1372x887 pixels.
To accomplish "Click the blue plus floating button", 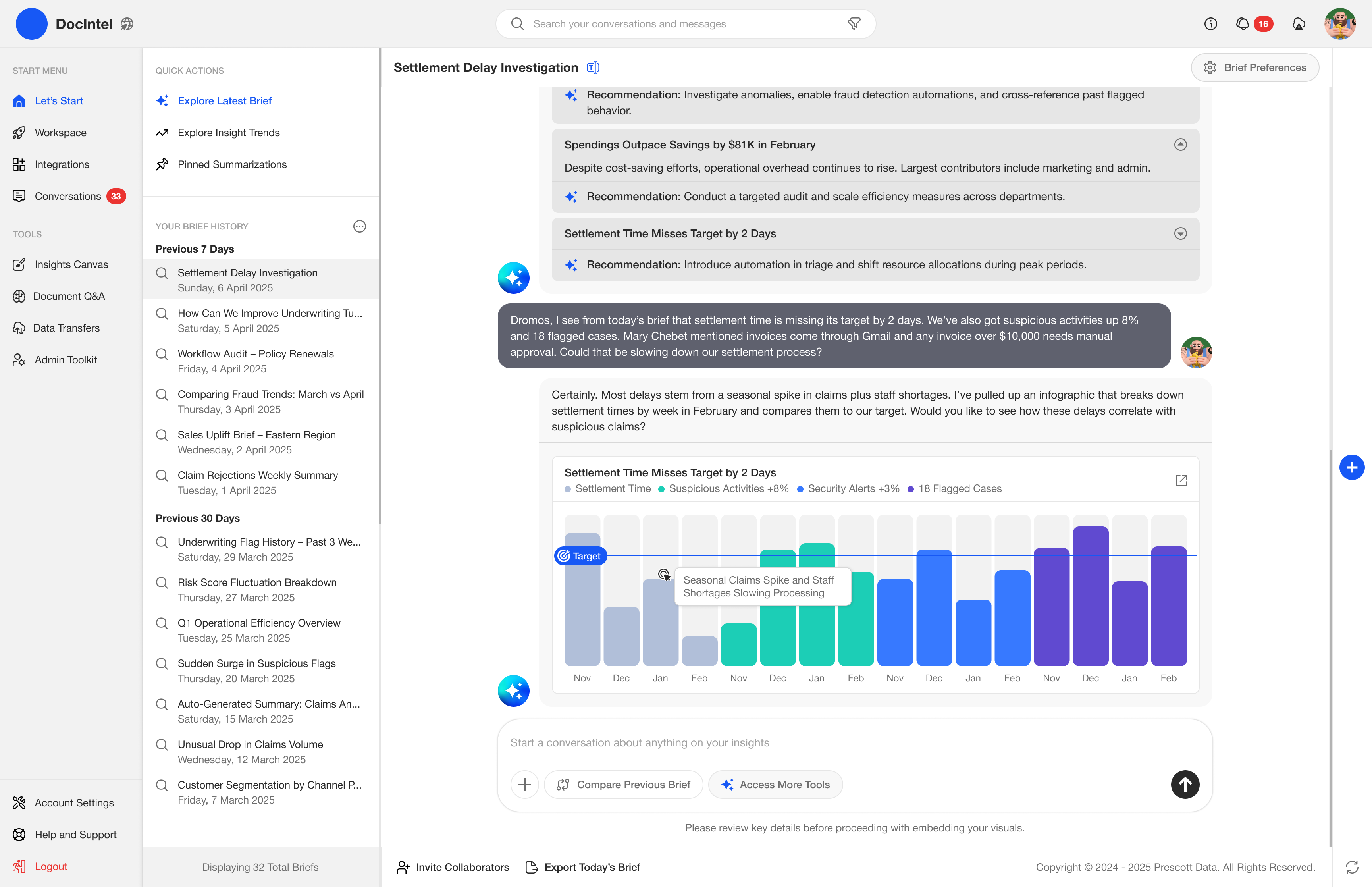I will coord(1351,467).
